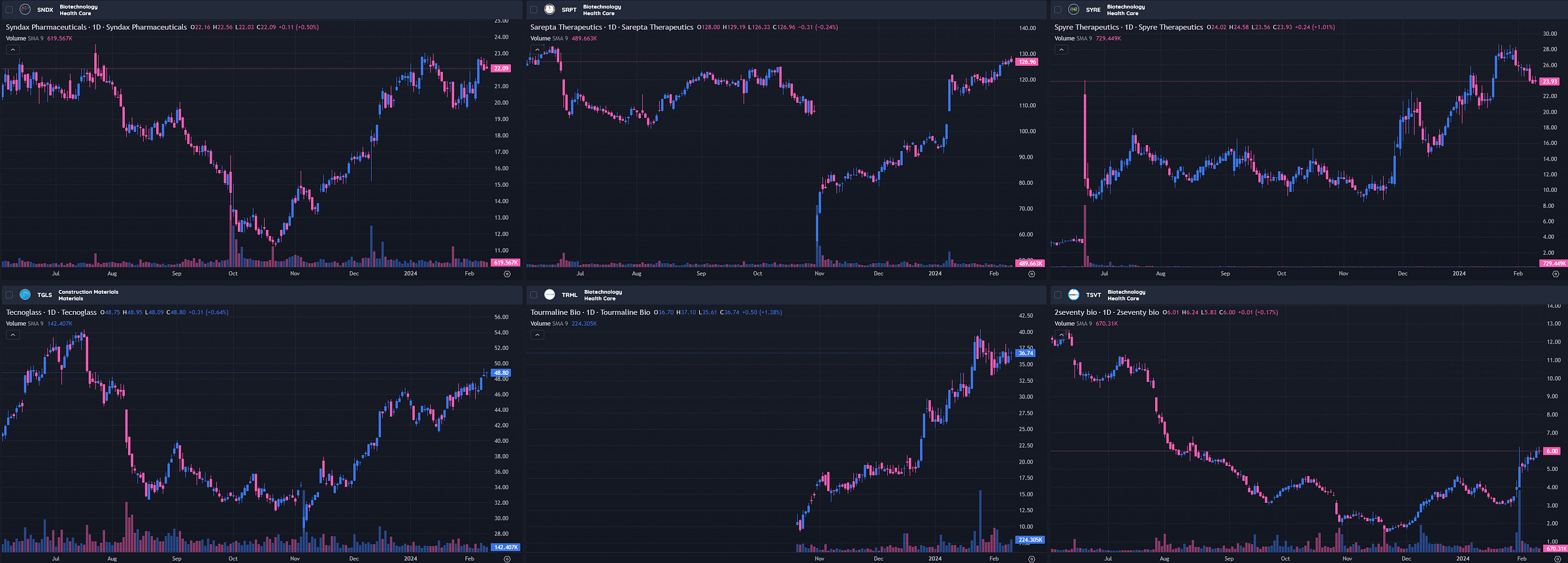This screenshot has height=563, width=1568.
Task: Click the 48.80 last price label
Action: point(501,373)
